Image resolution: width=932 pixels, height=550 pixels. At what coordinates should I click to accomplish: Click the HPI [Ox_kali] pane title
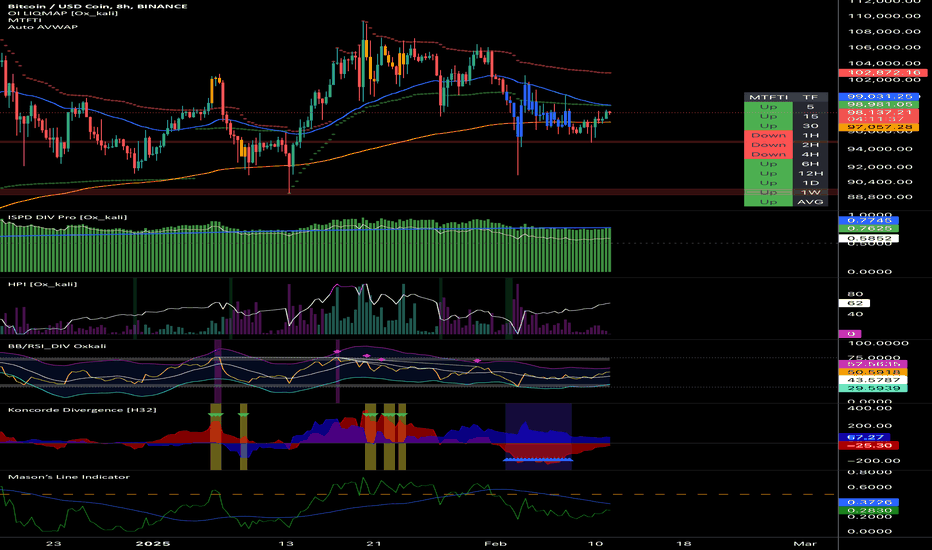pyautogui.click(x=42, y=284)
